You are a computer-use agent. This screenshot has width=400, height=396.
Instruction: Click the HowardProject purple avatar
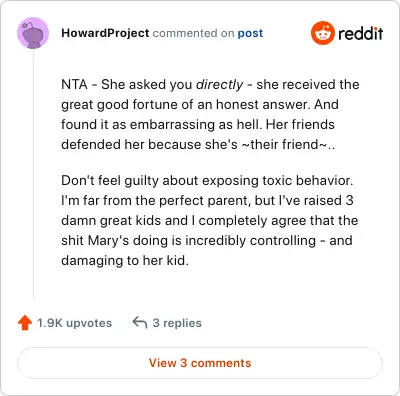(x=33, y=33)
